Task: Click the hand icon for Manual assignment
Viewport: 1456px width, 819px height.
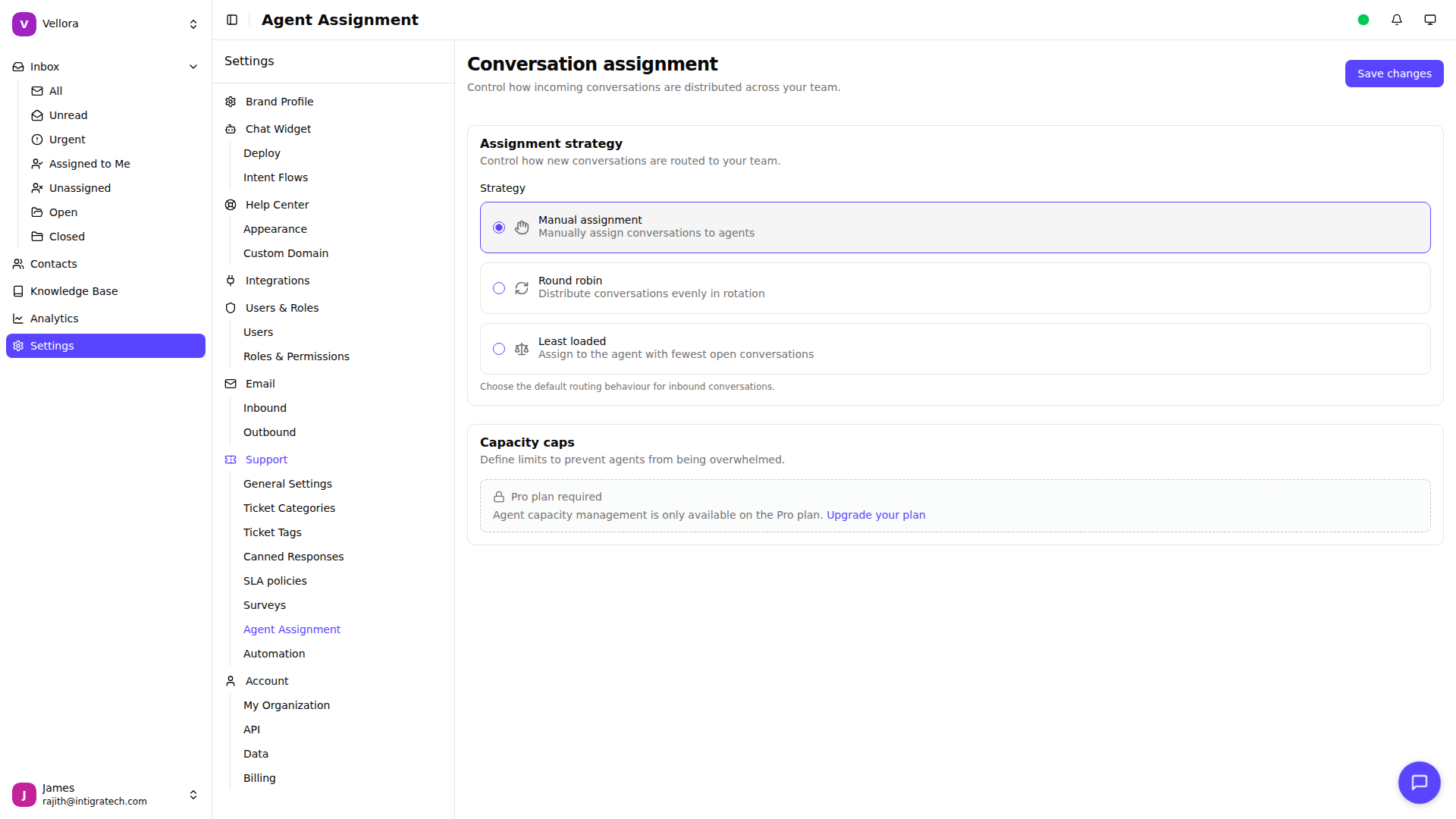Action: point(522,227)
